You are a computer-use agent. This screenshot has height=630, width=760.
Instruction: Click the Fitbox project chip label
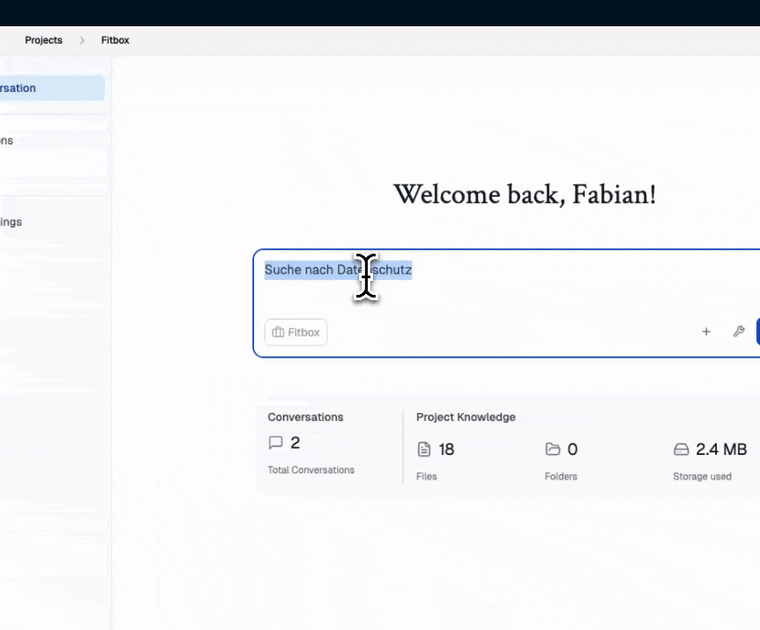click(x=304, y=332)
